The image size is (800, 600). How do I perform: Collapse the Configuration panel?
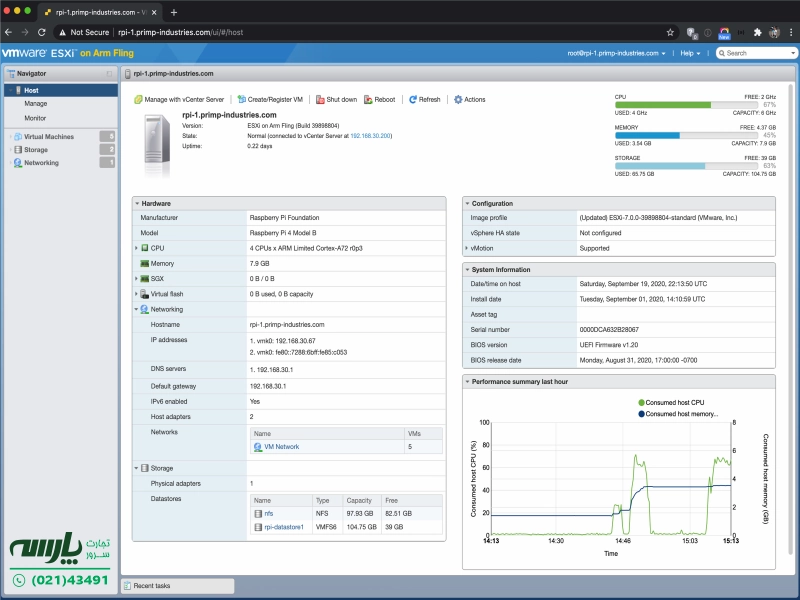tap(467, 204)
